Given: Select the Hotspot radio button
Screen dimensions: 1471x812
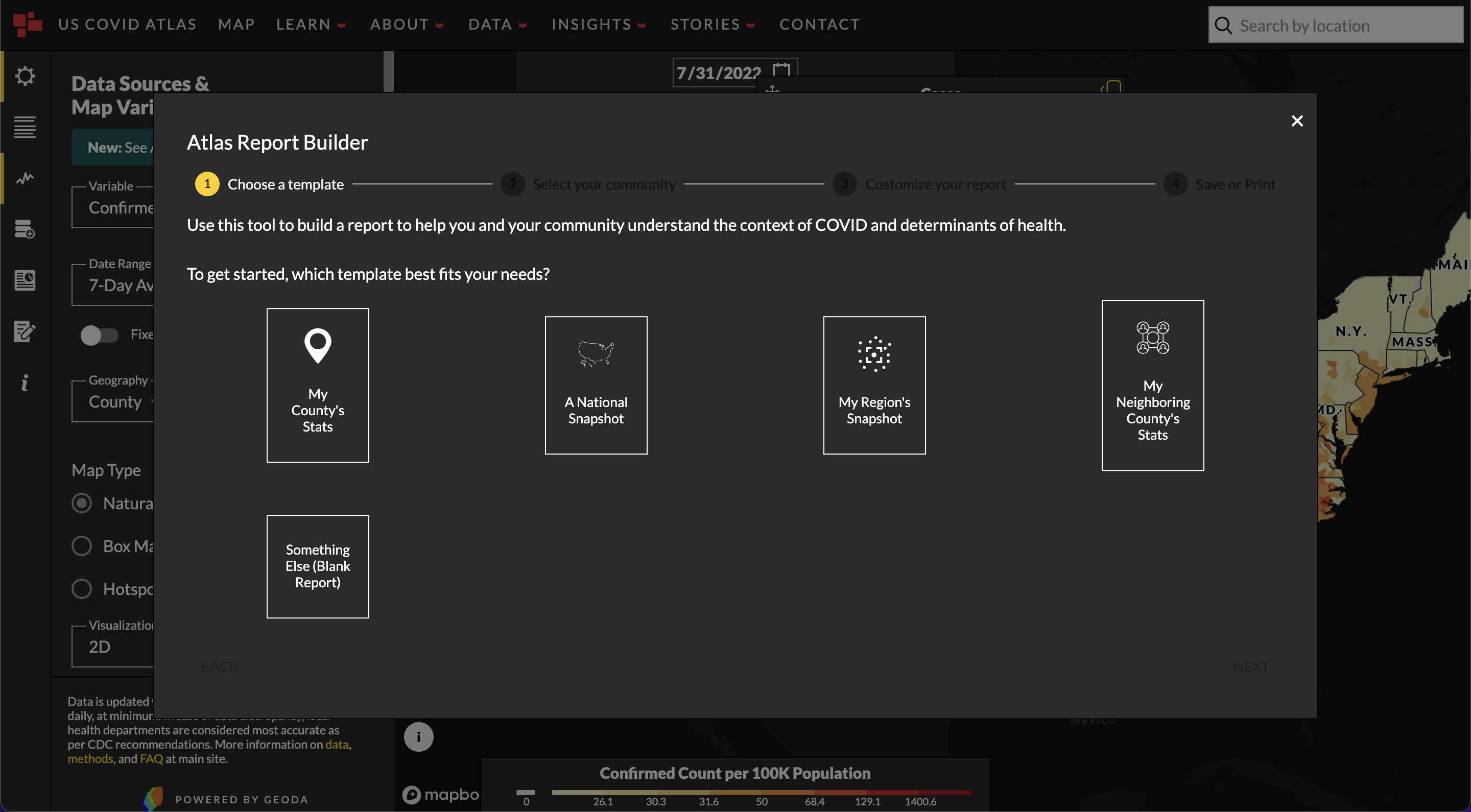Looking at the screenshot, I should (82, 589).
